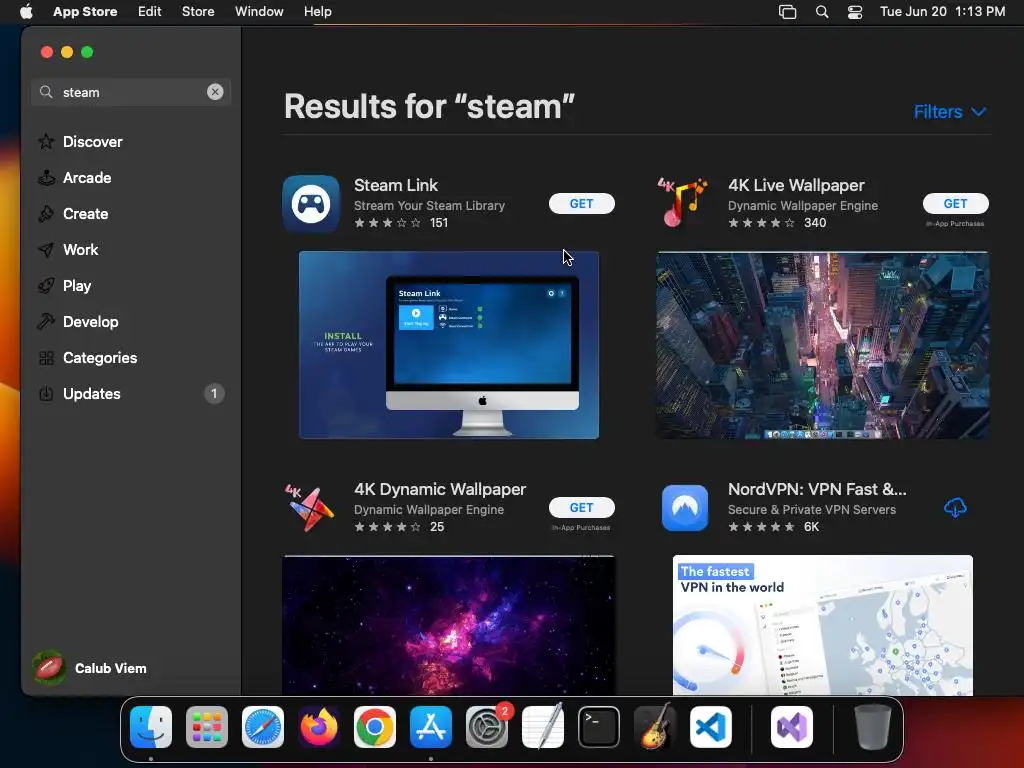Get the 4K Live Wallpaper app

[x=955, y=204]
